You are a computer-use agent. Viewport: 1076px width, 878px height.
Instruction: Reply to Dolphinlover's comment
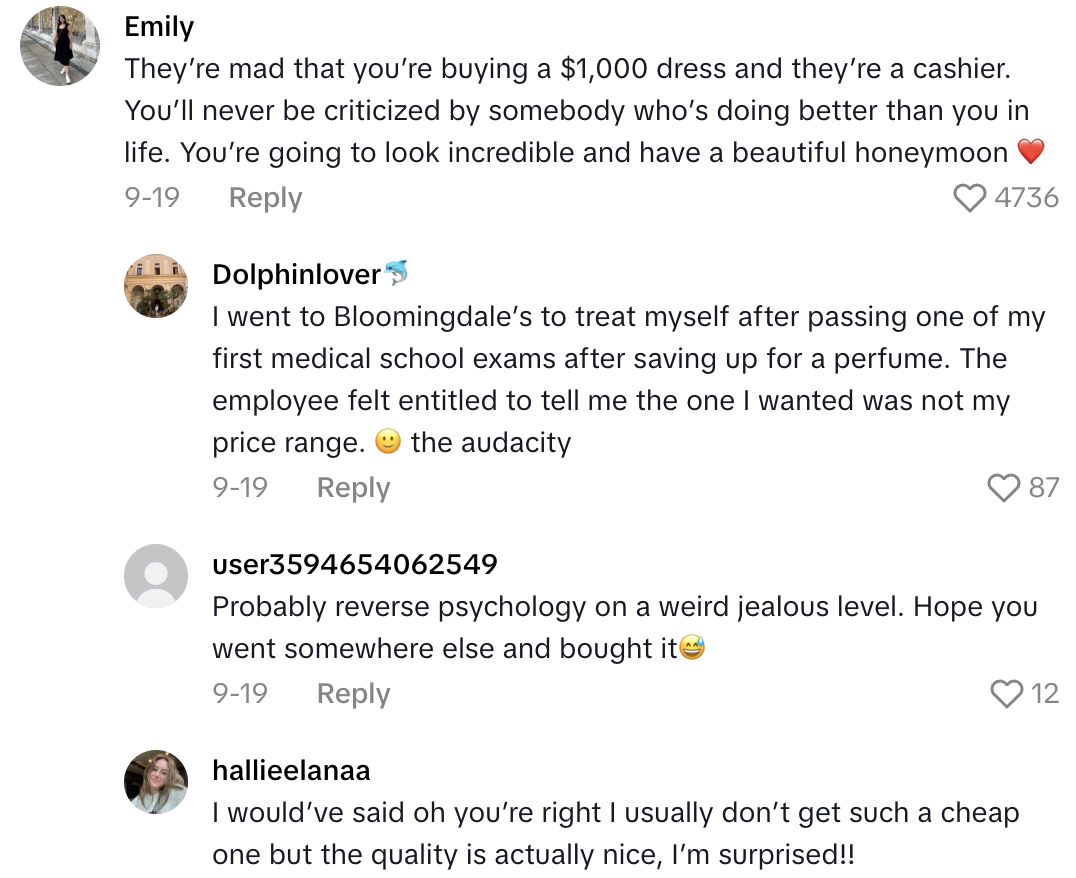pyautogui.click(x=352, y=487)
